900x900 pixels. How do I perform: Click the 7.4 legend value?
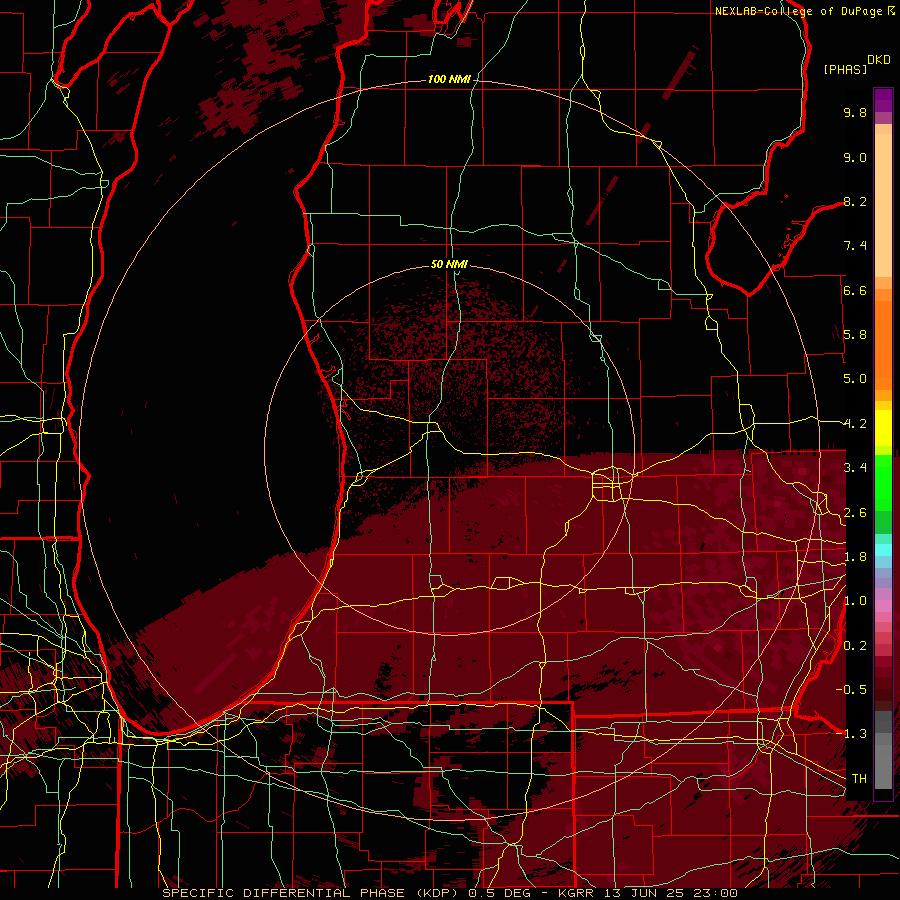point(855,246)
